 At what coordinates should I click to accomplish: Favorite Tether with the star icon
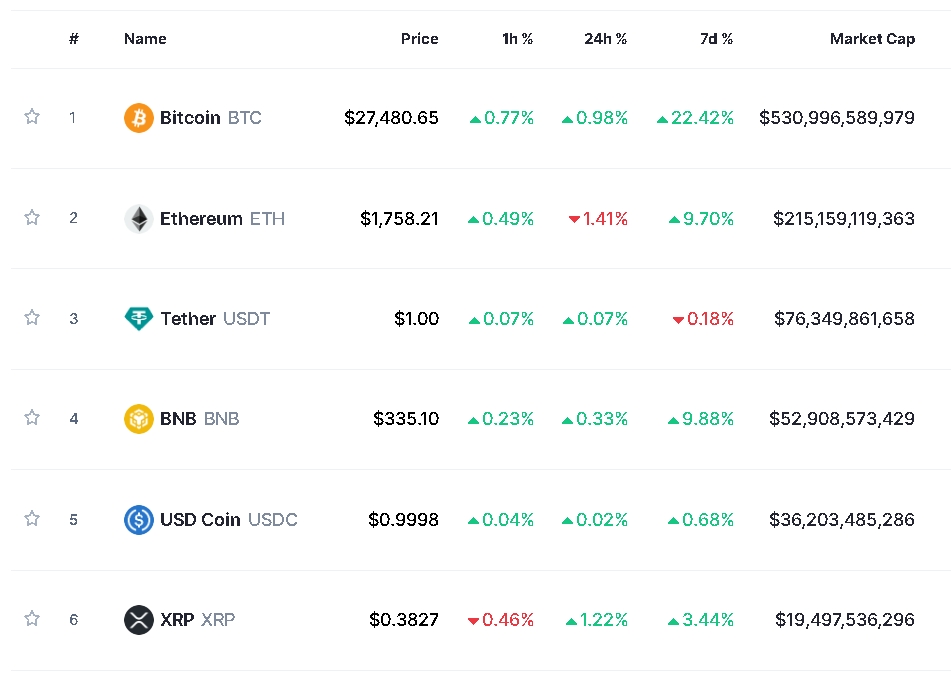coord(32,318)
